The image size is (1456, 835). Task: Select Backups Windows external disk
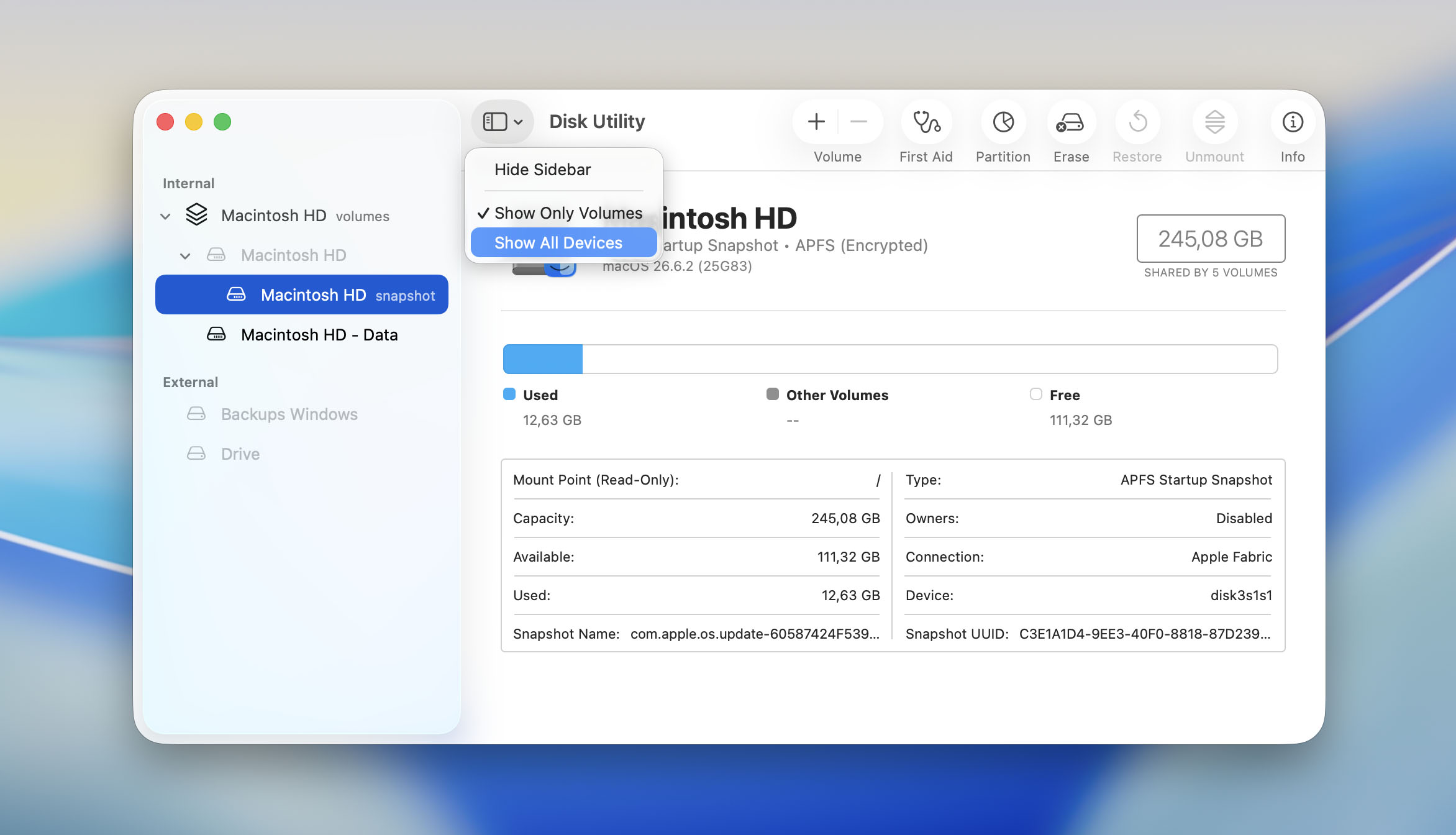[302, 414]
